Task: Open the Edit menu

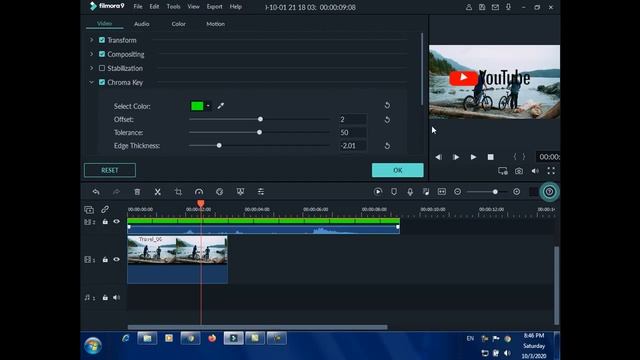Action: tap(154, 7)
